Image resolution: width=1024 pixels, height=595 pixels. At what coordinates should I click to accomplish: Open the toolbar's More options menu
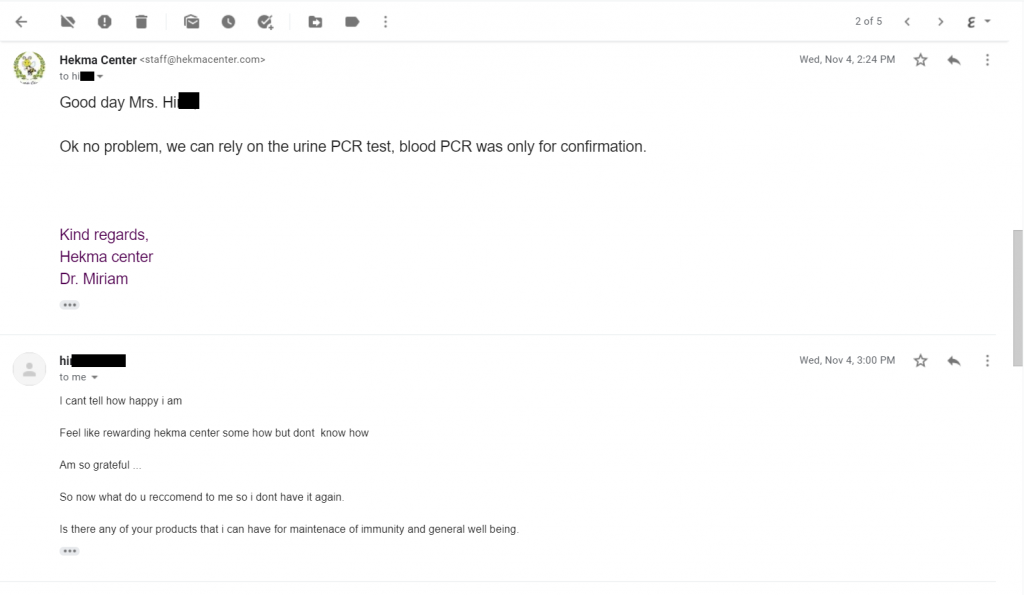pos(387,21)
